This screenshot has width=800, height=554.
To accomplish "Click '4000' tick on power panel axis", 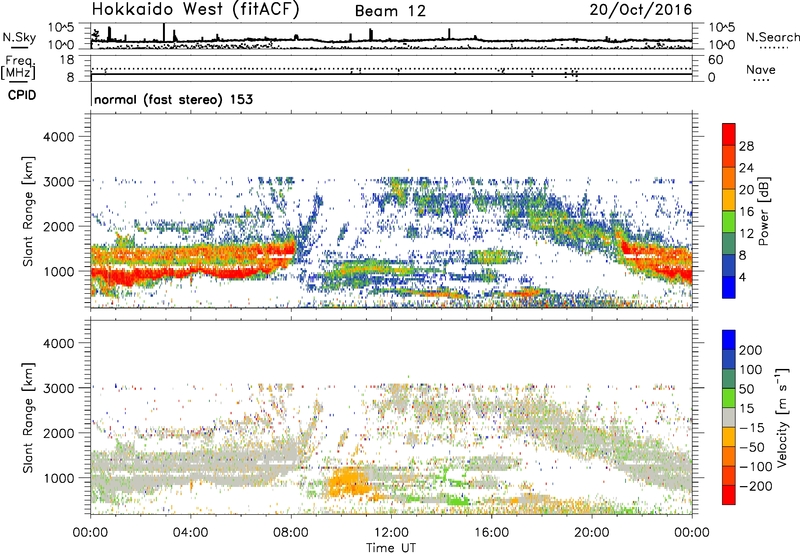I will click(x=58, y=137).
